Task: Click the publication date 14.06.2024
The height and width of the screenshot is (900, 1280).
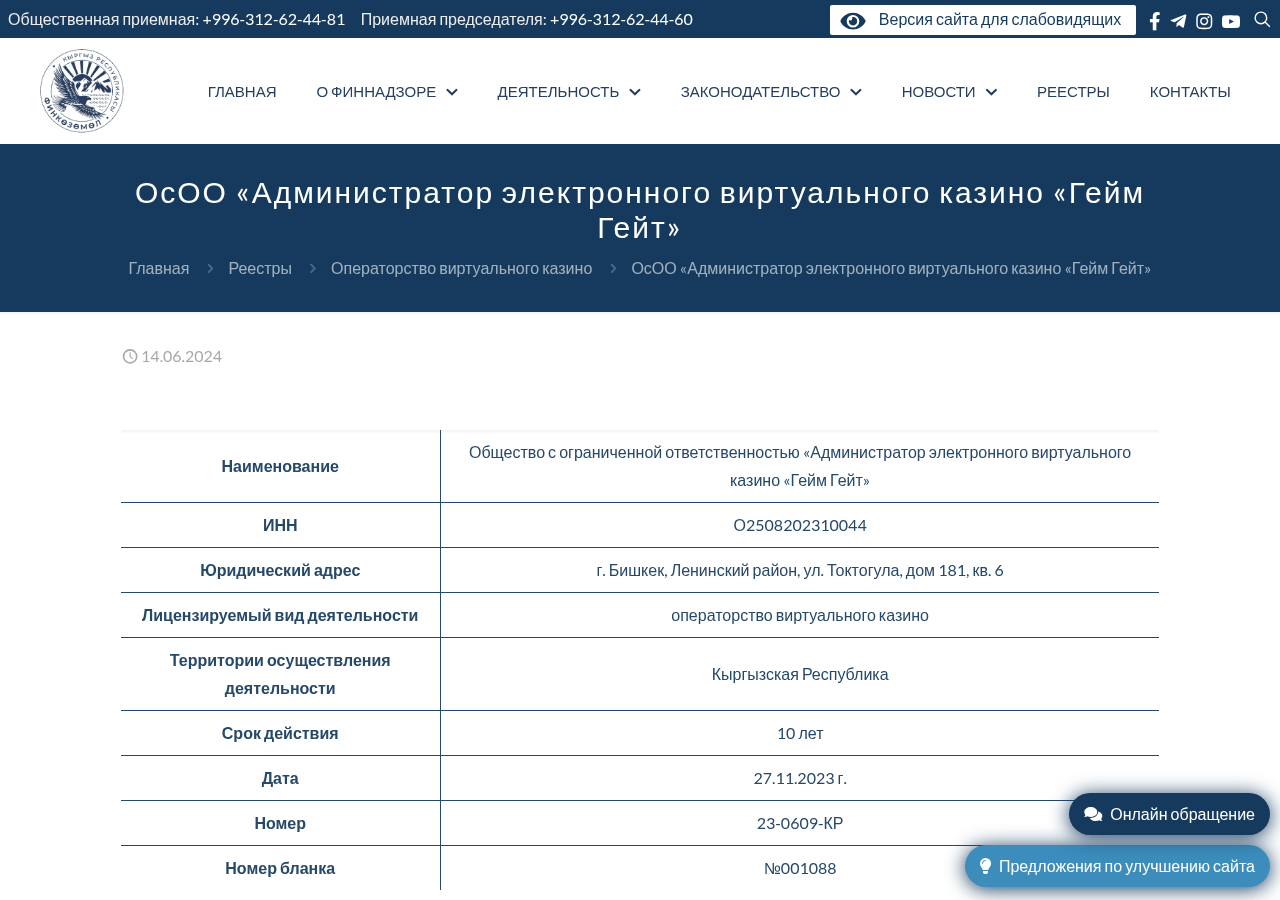Action: pos(181,356)
